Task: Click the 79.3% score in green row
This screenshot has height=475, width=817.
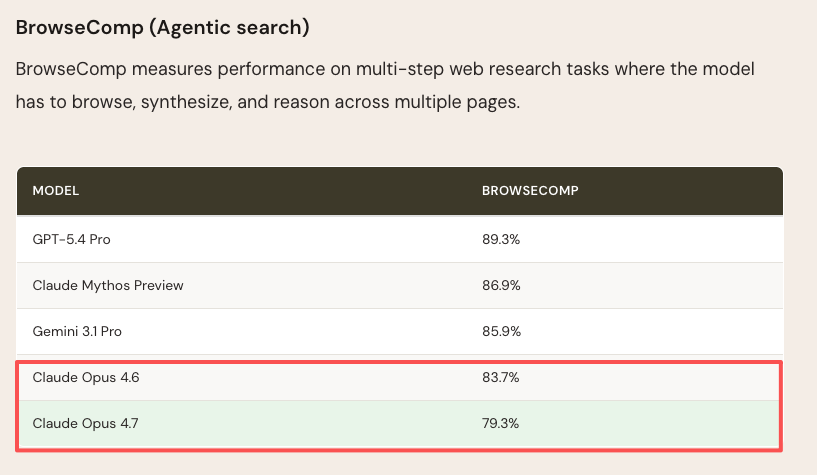Action: [x=500, y=423]
